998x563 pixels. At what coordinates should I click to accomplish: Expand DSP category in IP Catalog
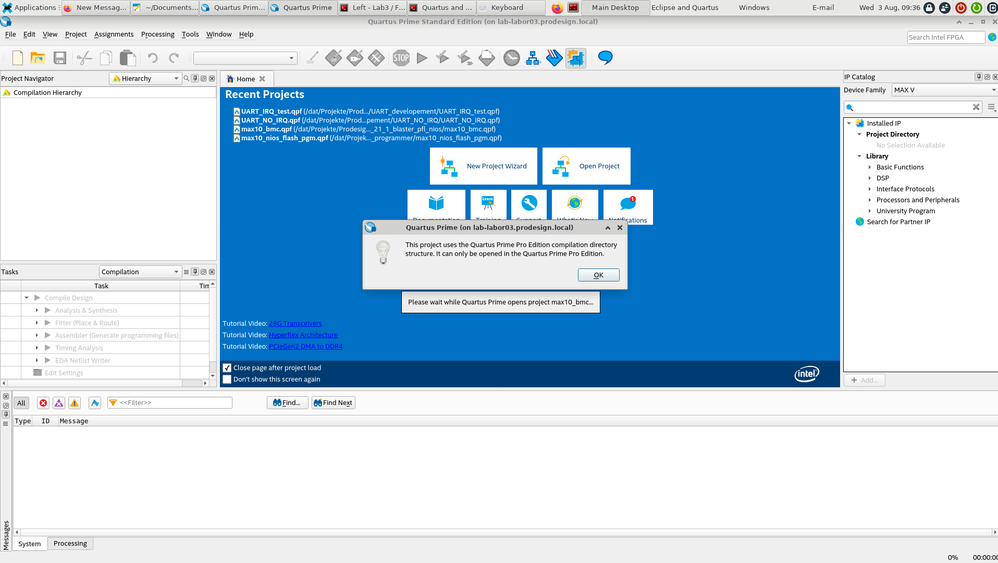870,178
